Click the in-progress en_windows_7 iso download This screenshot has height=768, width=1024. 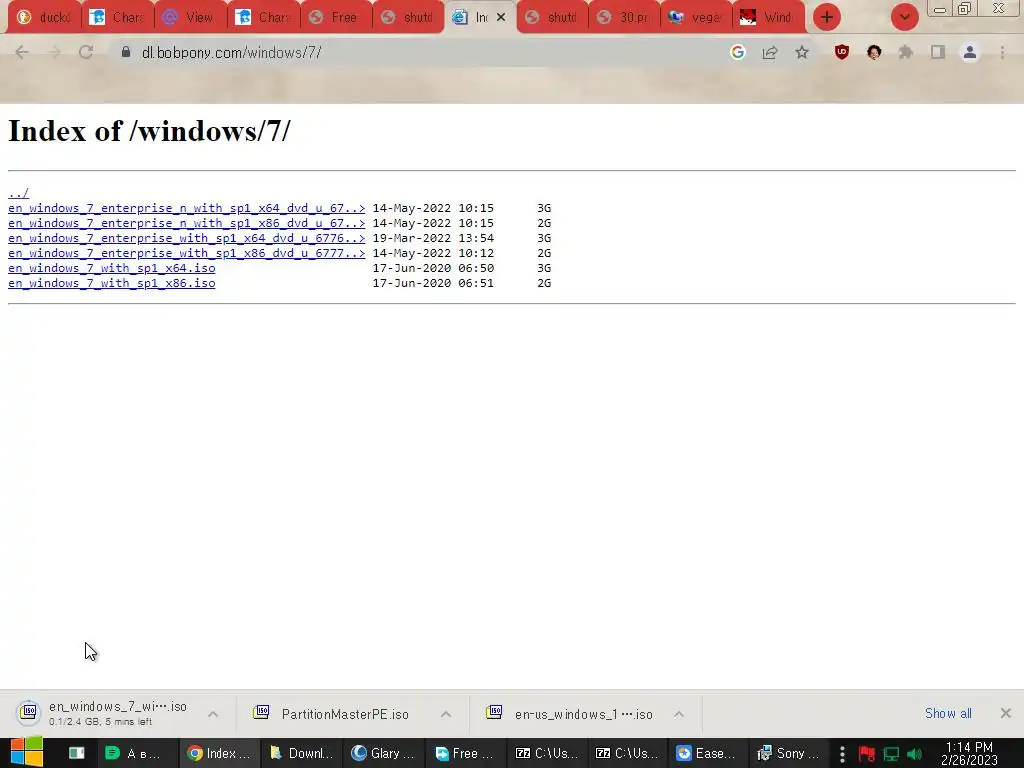pos(104,713)
